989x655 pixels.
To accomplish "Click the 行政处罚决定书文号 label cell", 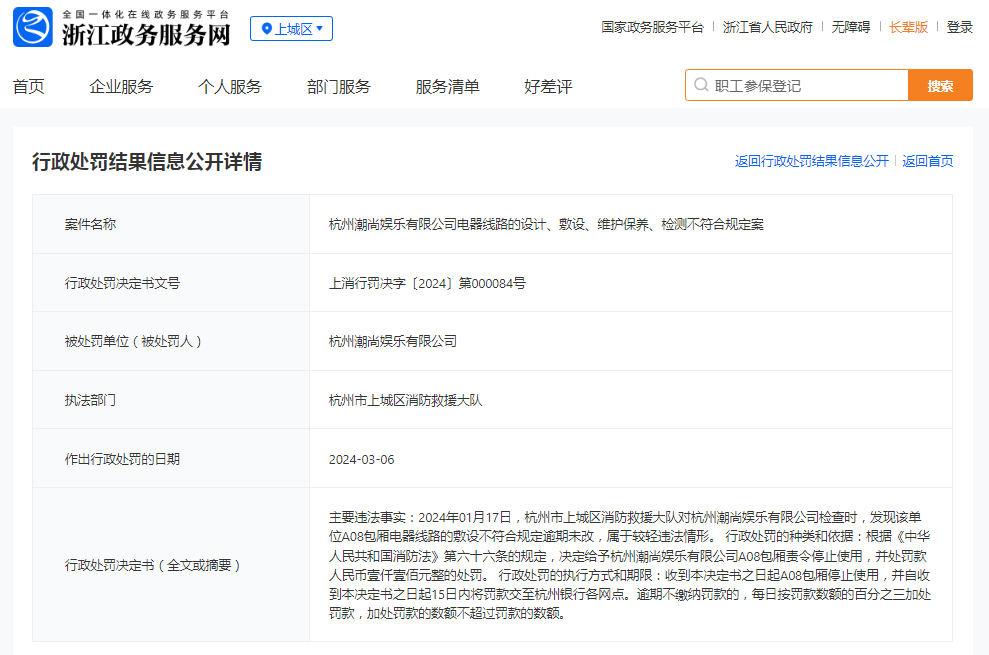I will [x=171, y=283].
